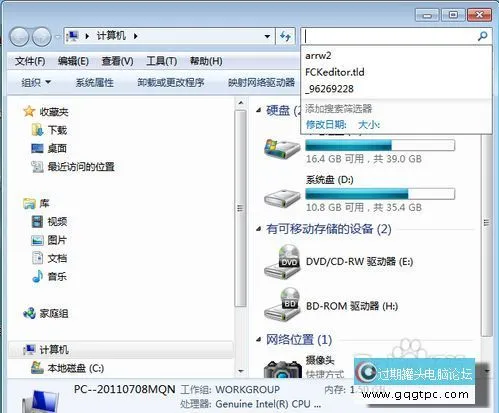Collapse the 网络位置 group
499x413 pixels.
pos(259,340)
